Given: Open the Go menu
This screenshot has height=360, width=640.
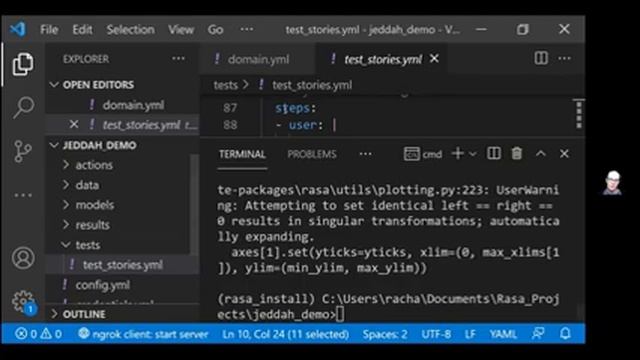Looking at the screenshot, I should tap(215, 29).
